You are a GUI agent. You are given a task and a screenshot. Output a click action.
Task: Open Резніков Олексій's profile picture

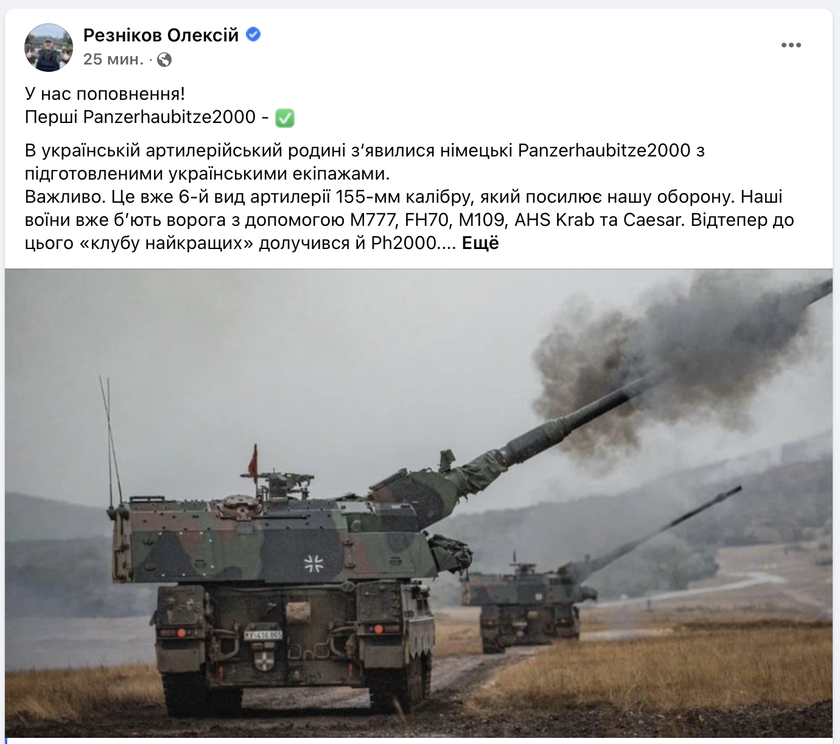pyautogui.click(x=49, y=47)
